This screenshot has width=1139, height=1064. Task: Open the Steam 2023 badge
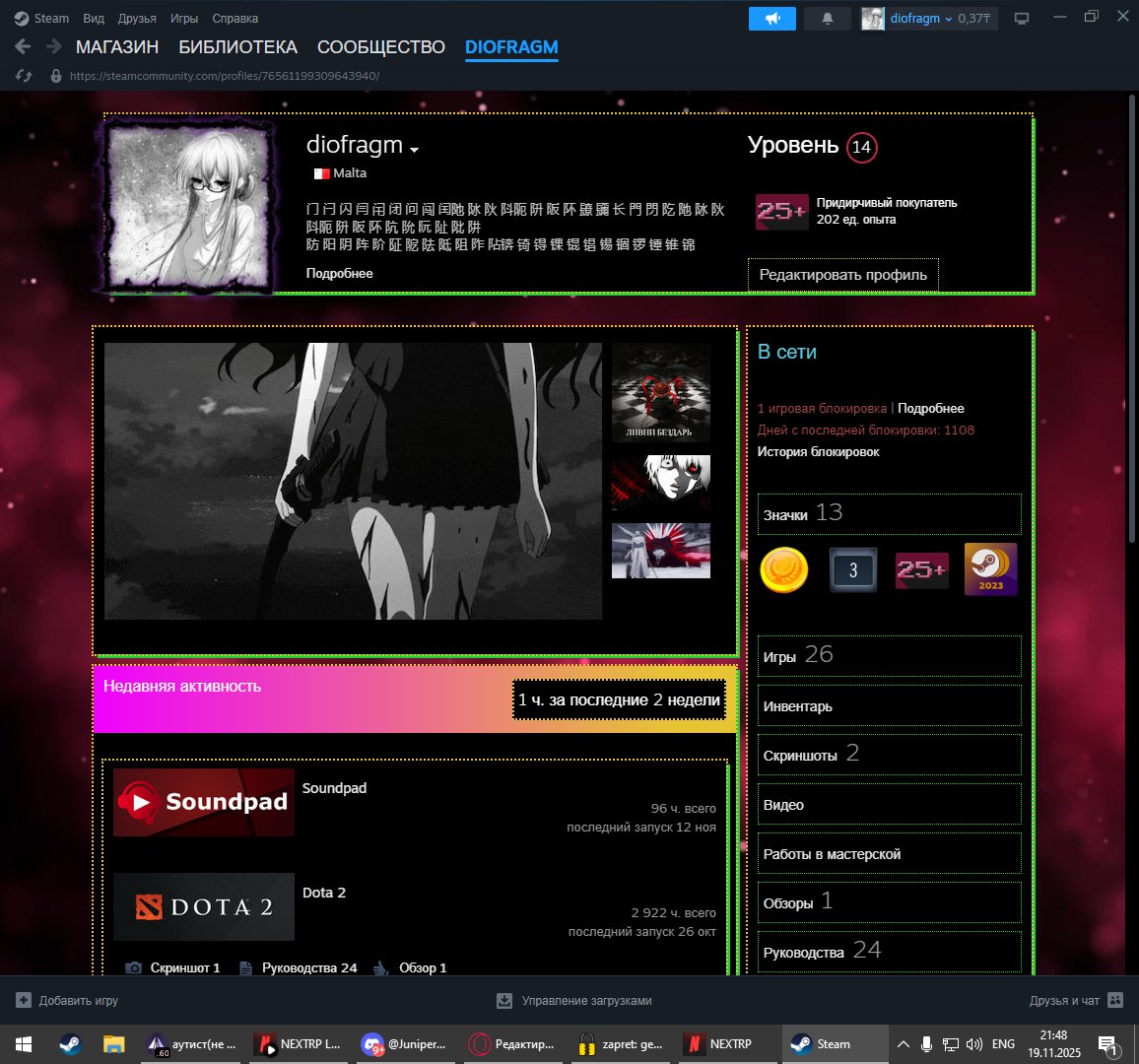tap(990, 569)
